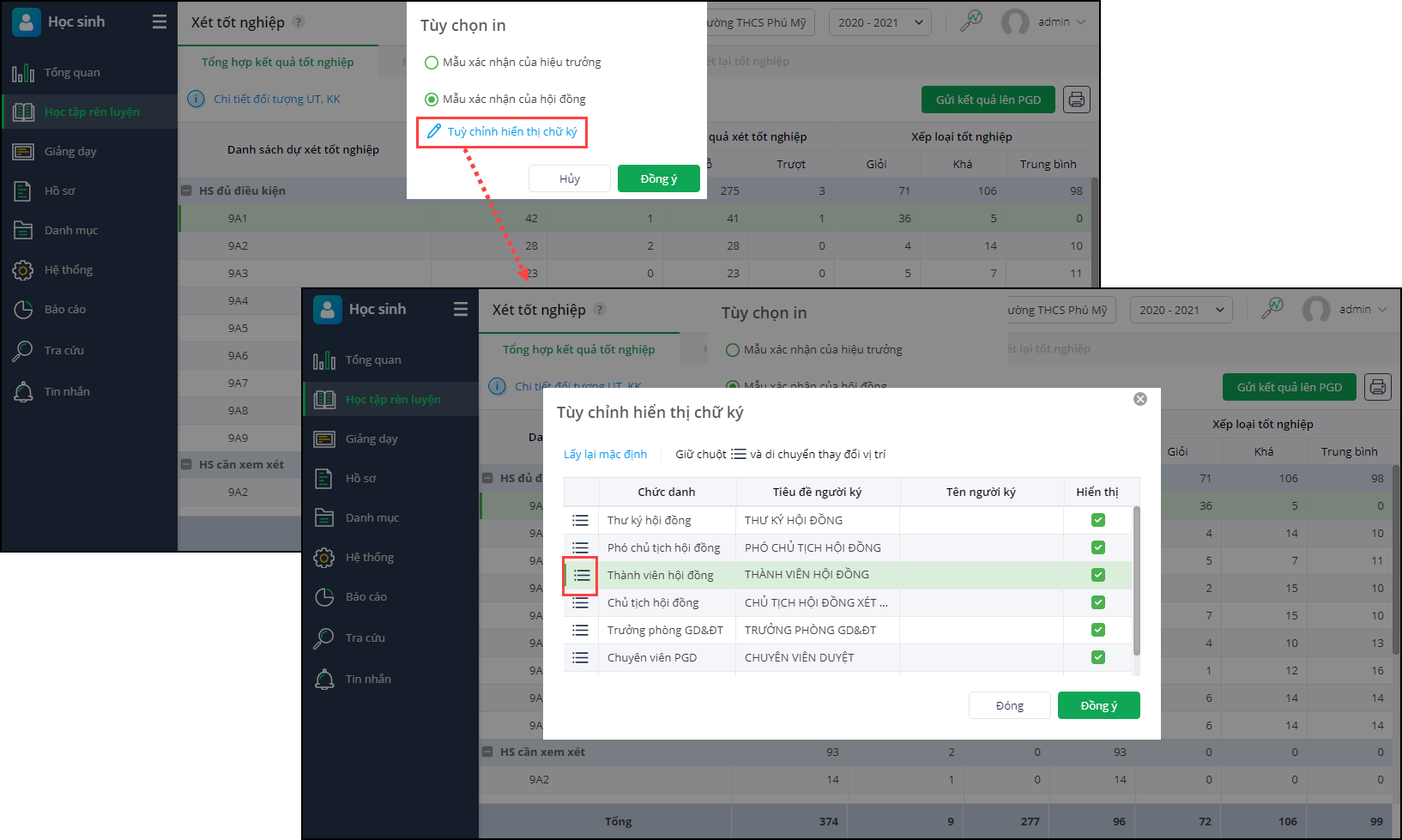Uncheck Hiển thị for Thư ký hội đồng
Screen dimensions: 1402x840
pos(1098,520)
